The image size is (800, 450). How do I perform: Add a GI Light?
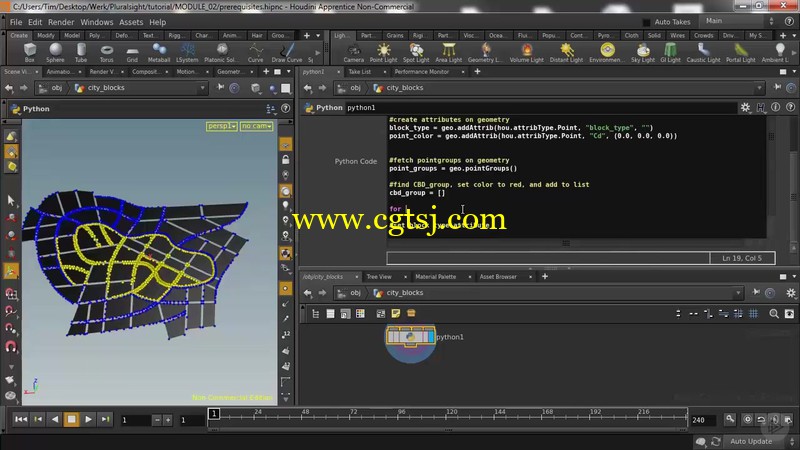point(670,53)
